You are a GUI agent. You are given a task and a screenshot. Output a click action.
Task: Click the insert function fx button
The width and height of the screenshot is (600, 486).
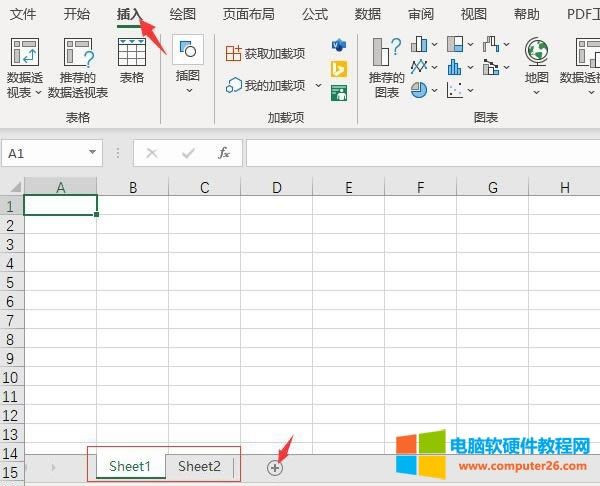224,153
